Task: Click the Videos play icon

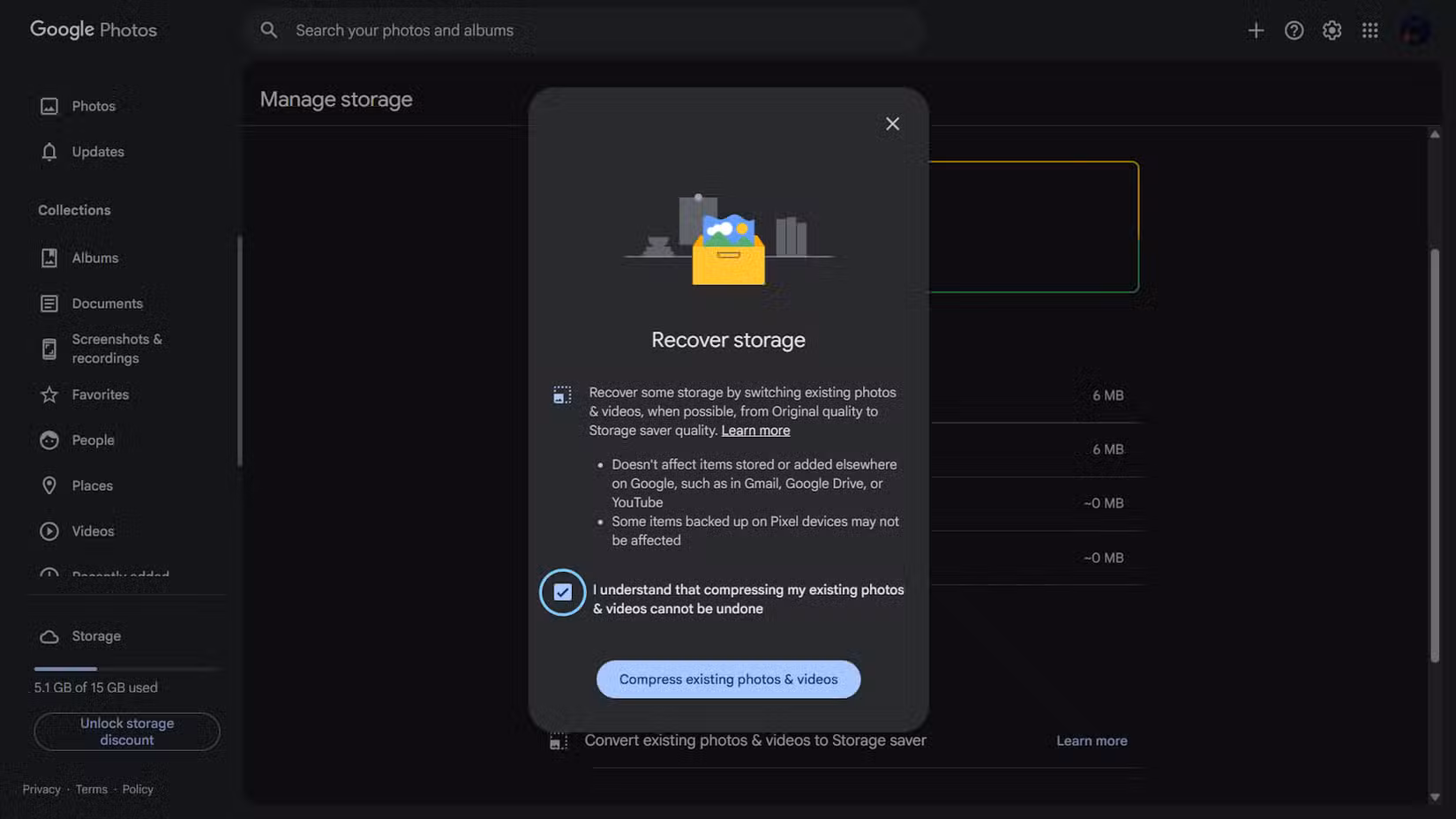Action: [x=49, y=531]
